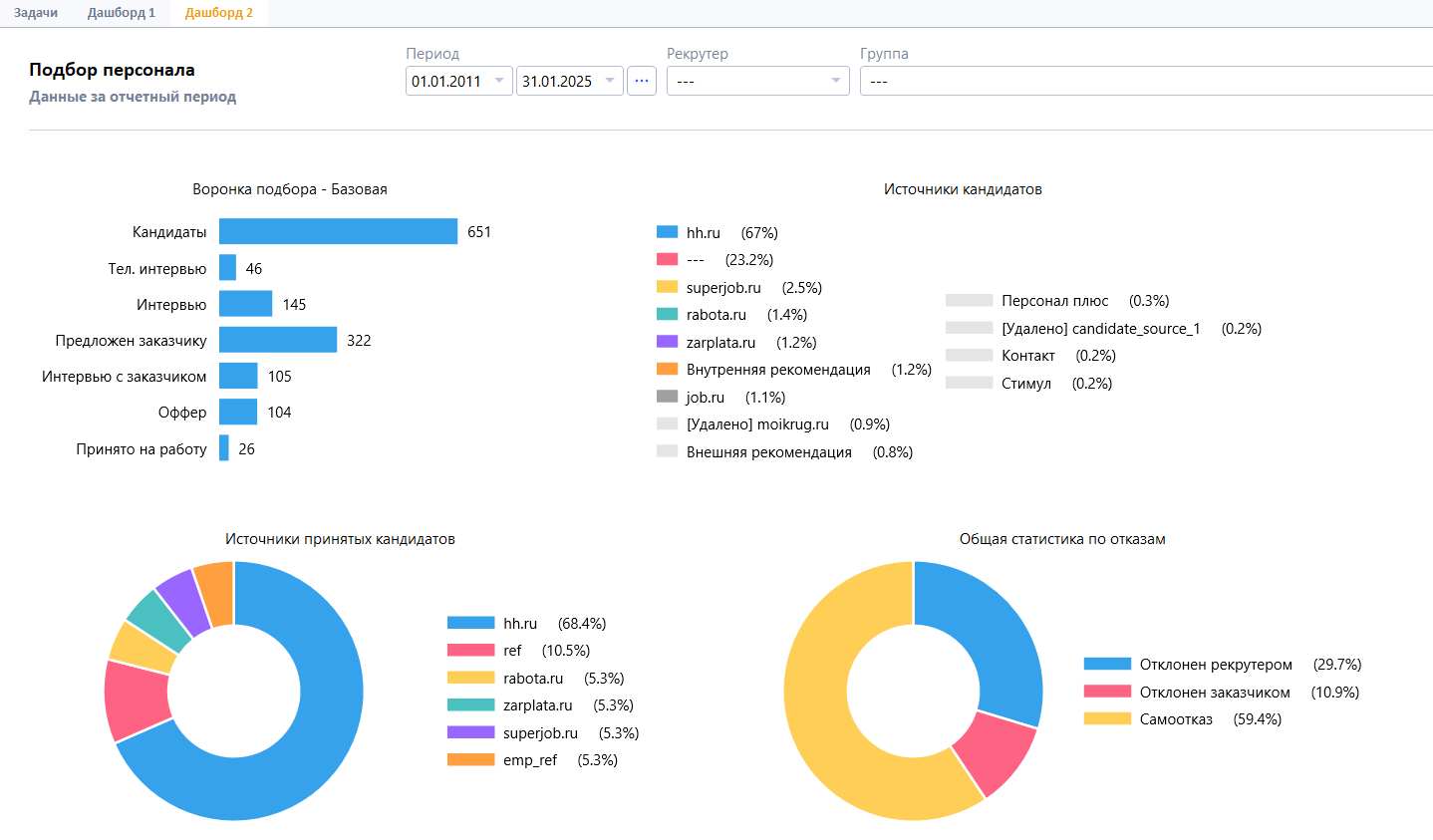Toggle ref (10.5%) legend swatch

pyautogui.click(x=471, y=650)
